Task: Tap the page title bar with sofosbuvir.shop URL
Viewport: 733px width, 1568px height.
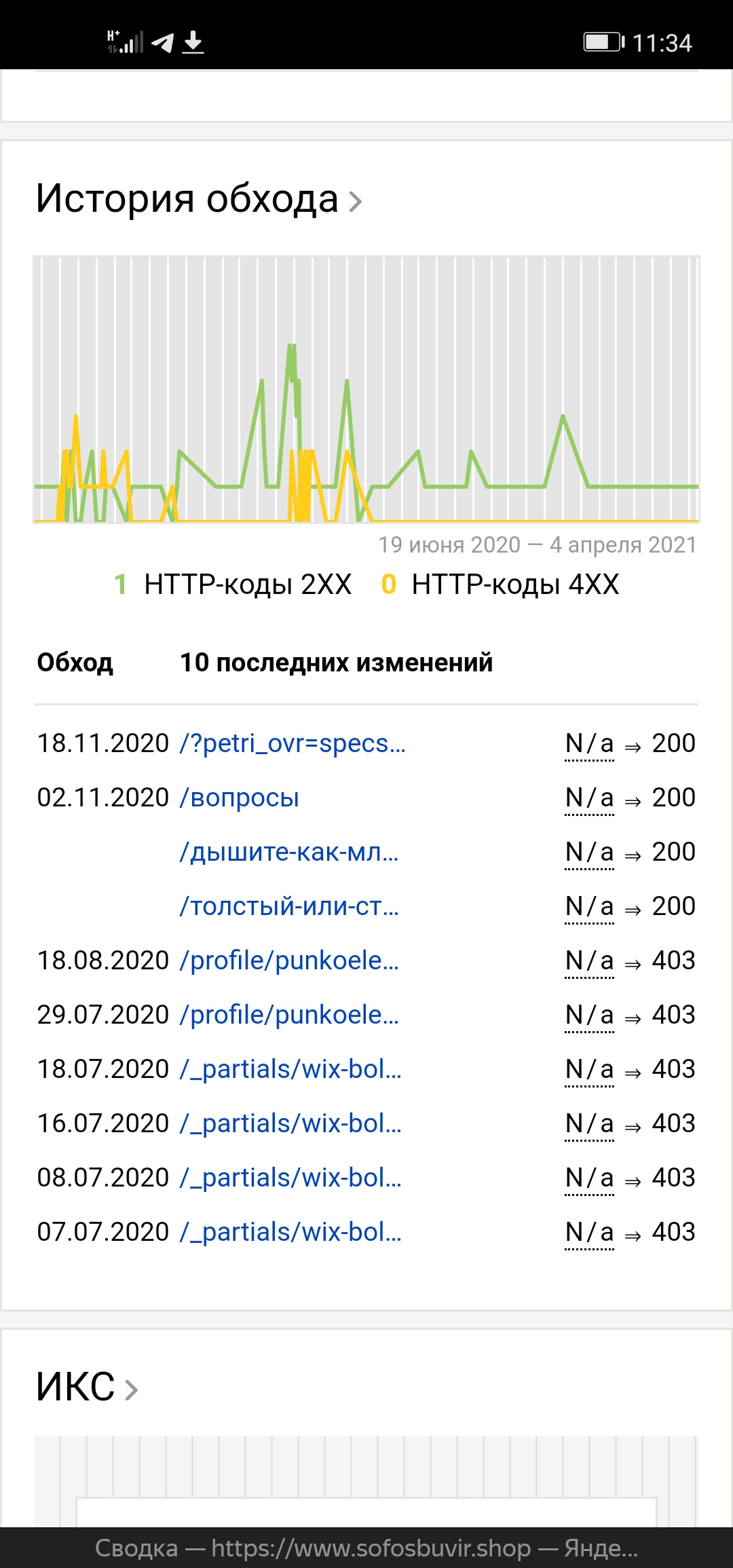Action: click(x=366, y=1548)
